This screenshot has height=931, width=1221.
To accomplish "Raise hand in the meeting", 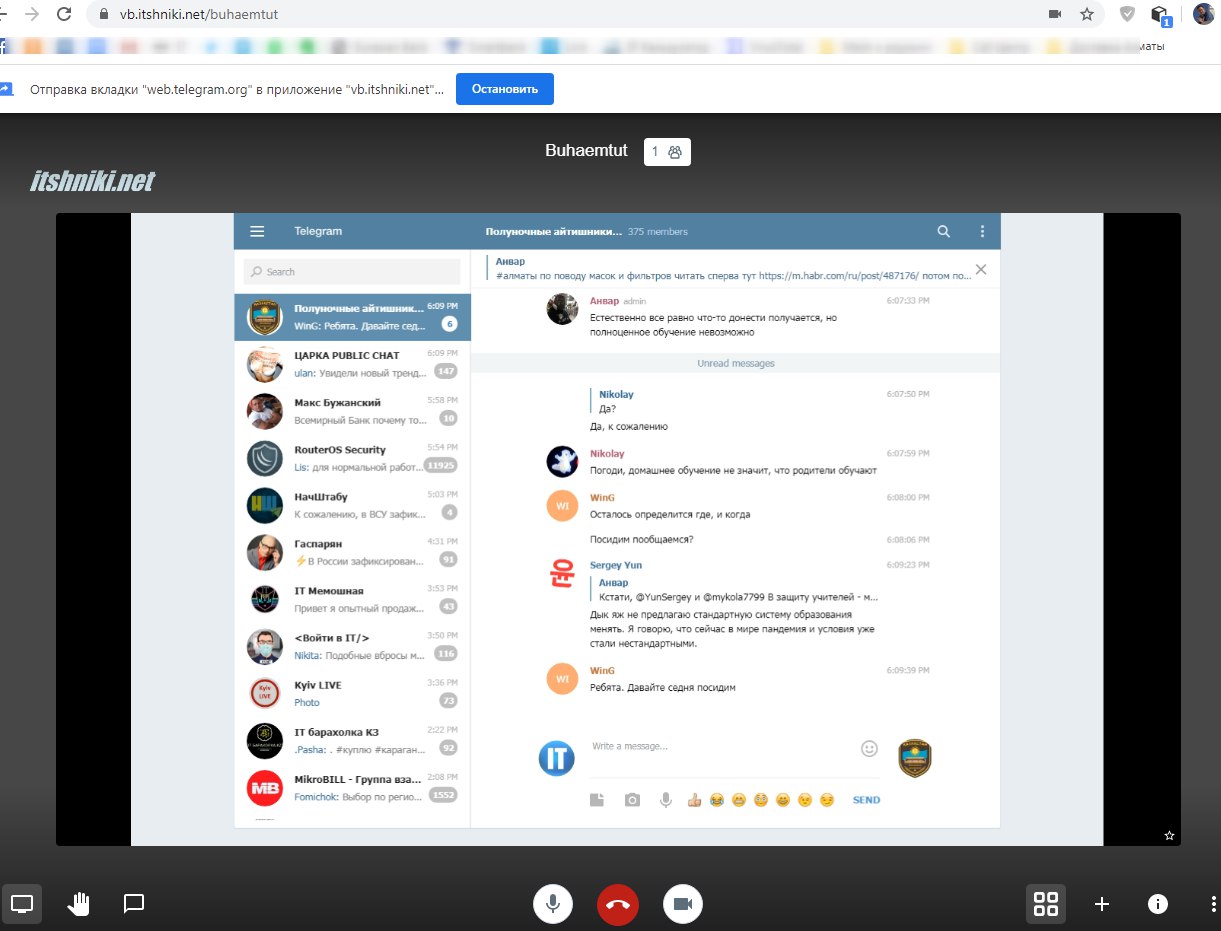I will [x=78, y=904].
